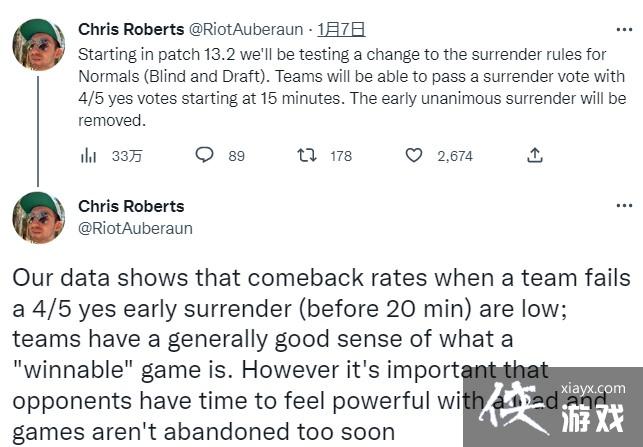Open the avatar on the first tweet
The height and width of the screenshot is (447, 643).
point(39,43)
